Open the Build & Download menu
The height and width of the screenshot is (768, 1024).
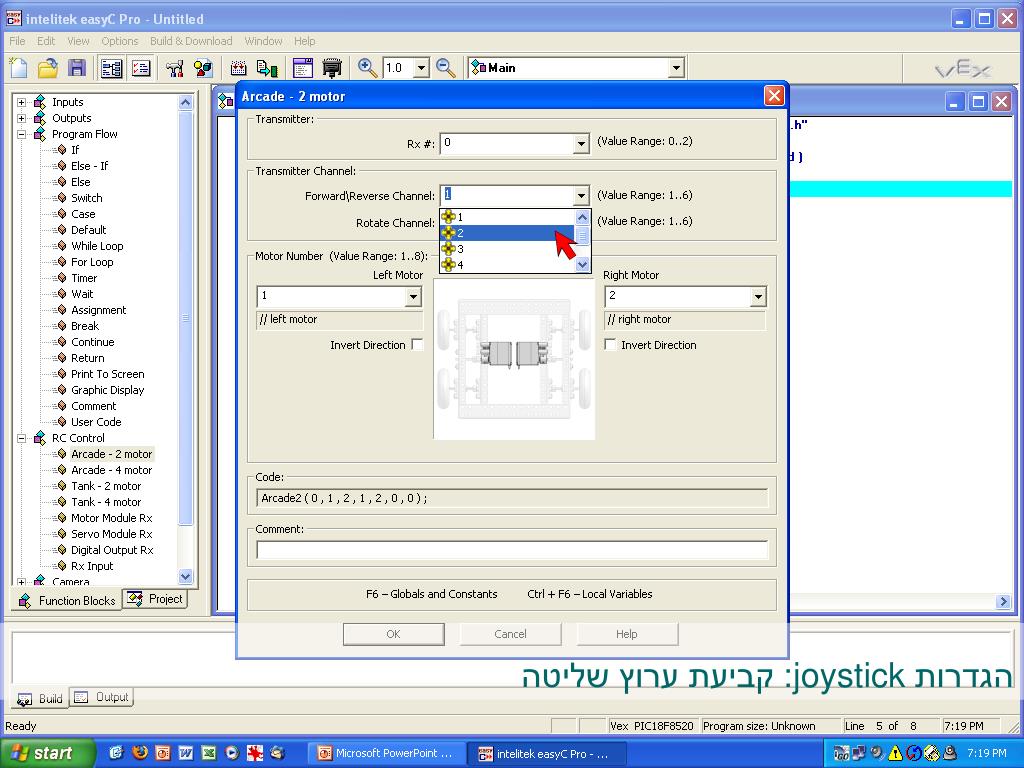coord(191,41)
